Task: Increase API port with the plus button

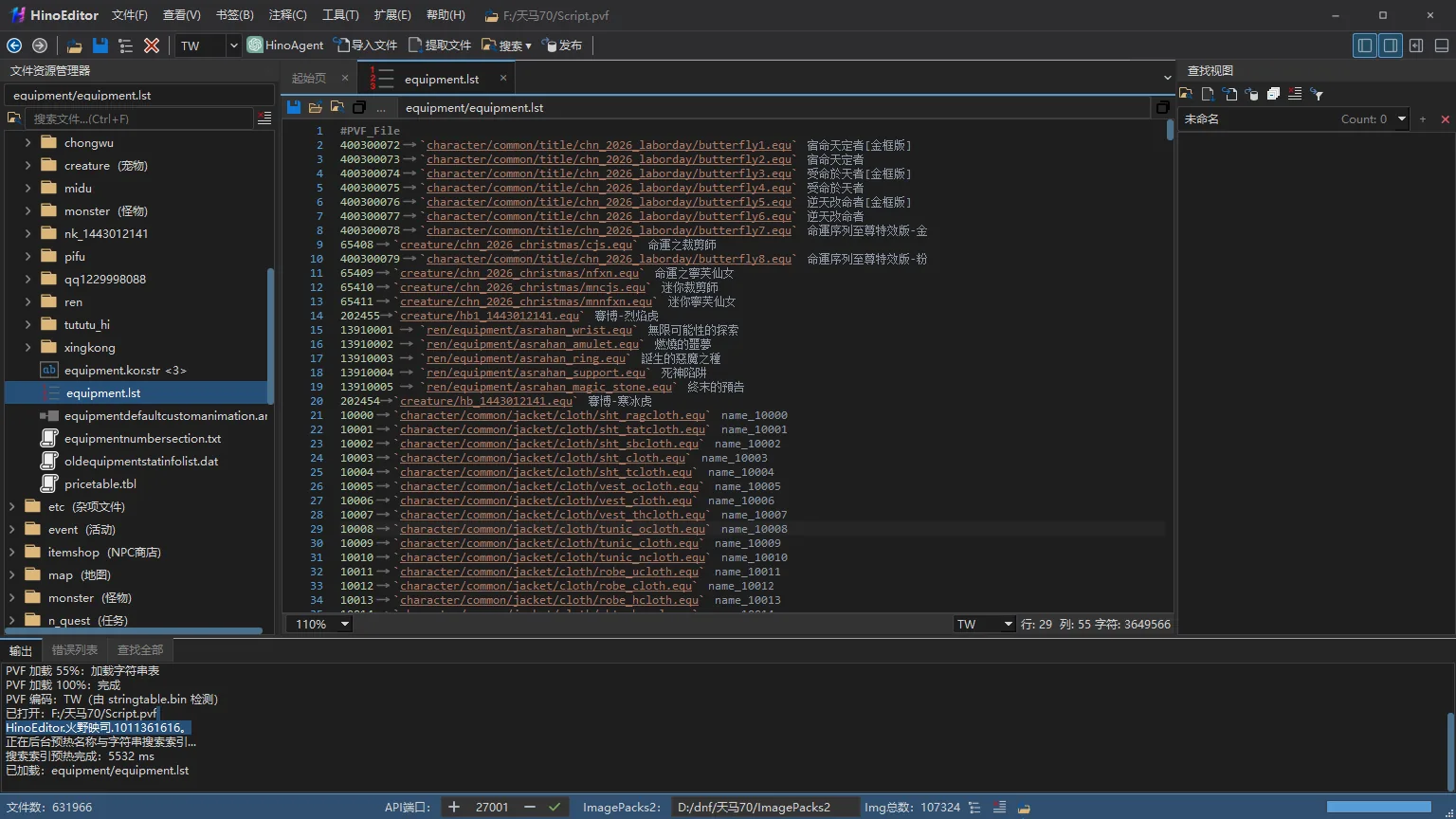Action: [x=454, y=808]
